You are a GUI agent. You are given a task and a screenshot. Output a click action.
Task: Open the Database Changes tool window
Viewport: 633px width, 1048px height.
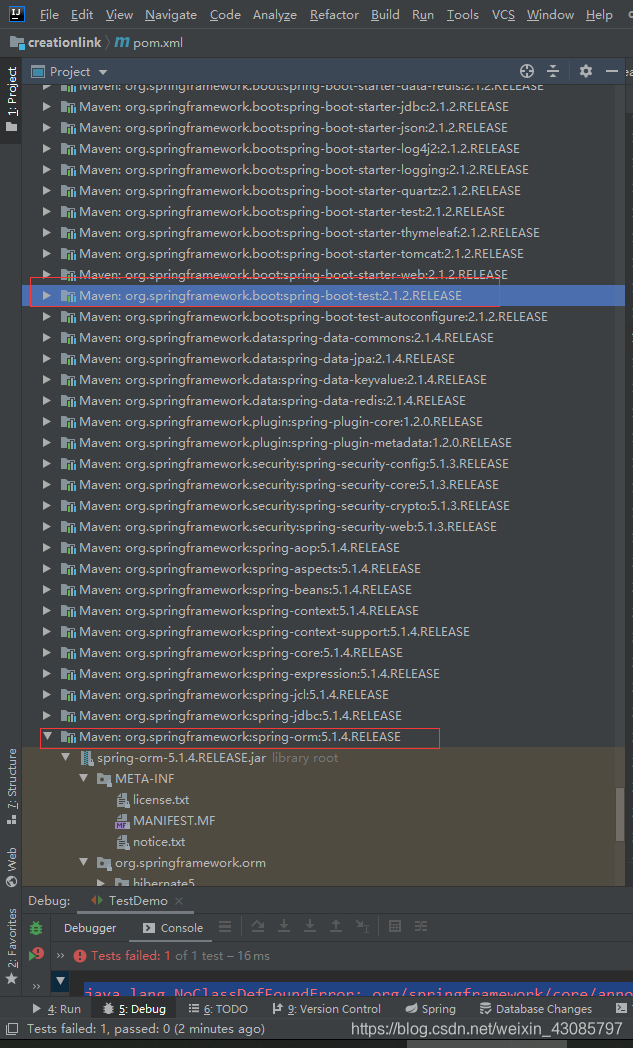tap(536, 1009)
